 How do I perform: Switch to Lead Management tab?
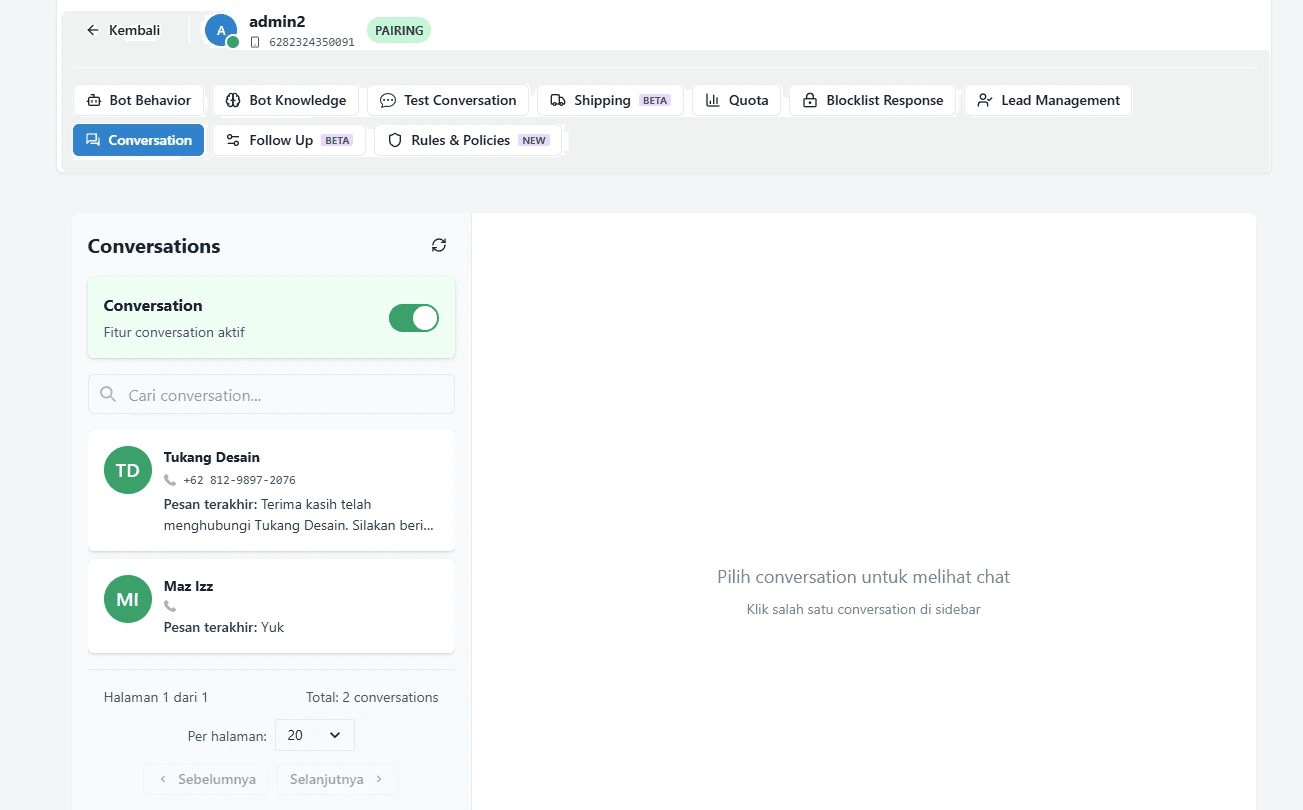coord(1048,100)
